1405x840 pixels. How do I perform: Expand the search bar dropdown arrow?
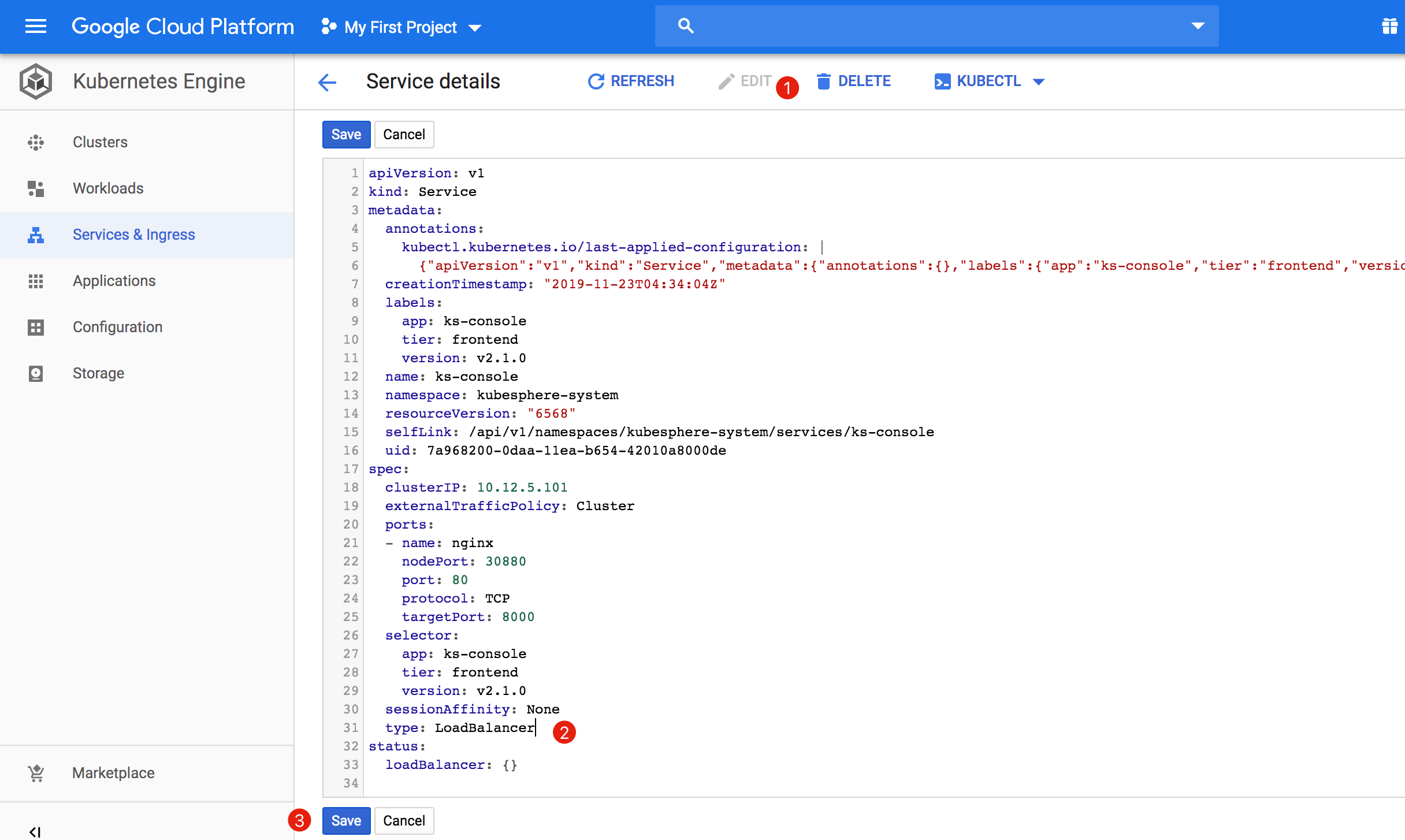click(1198, 26)
